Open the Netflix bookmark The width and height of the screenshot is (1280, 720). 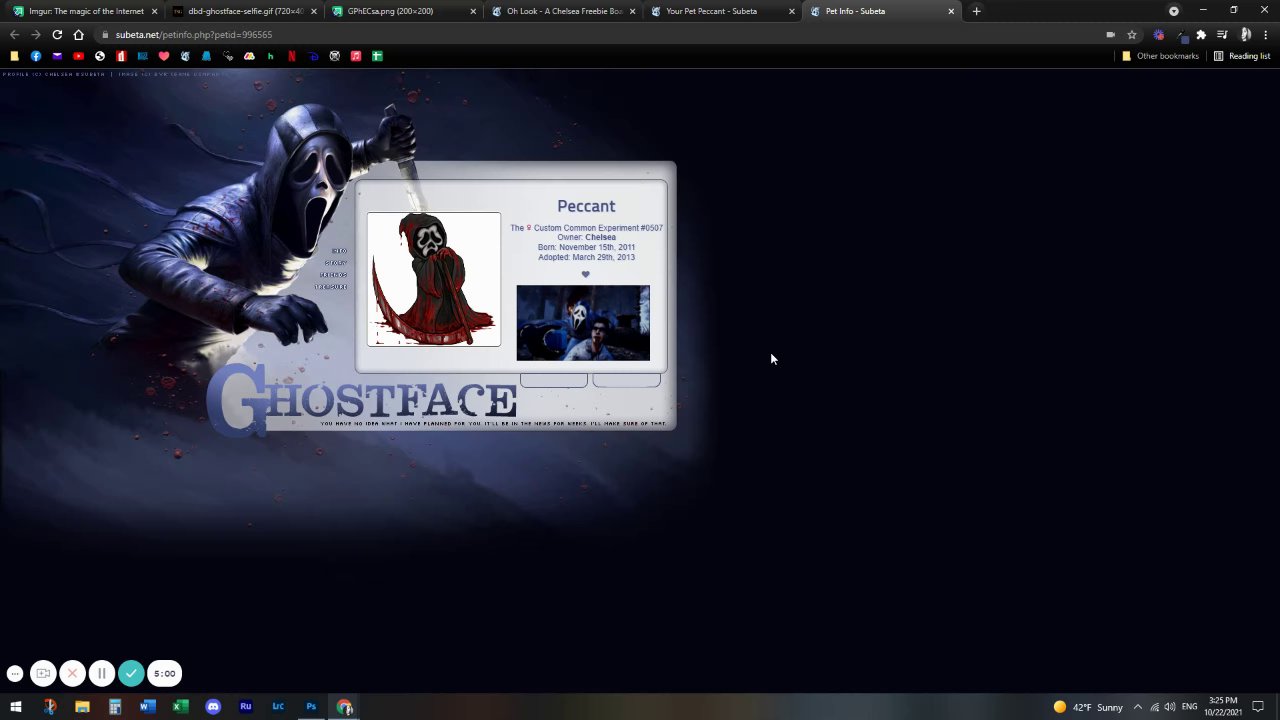[x=292, y=56]
